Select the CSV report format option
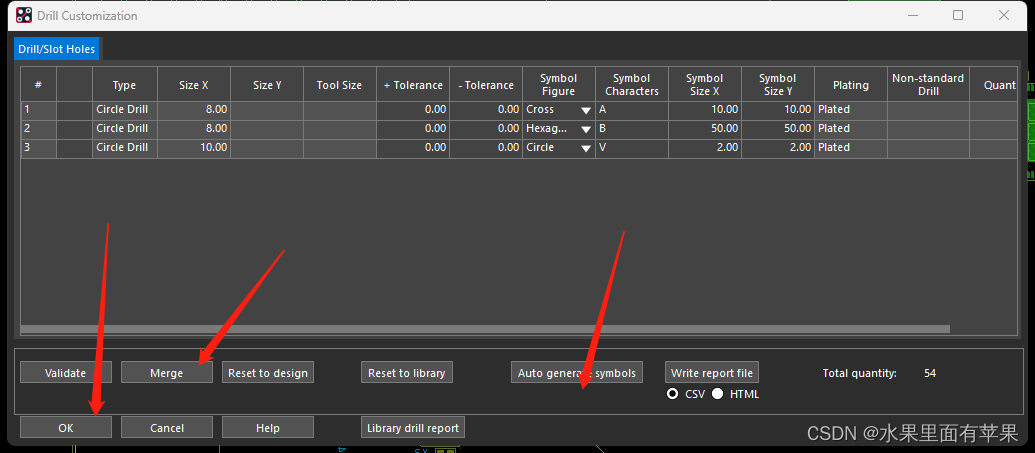This screenshot has width=1035, height=453. (673, 394)
